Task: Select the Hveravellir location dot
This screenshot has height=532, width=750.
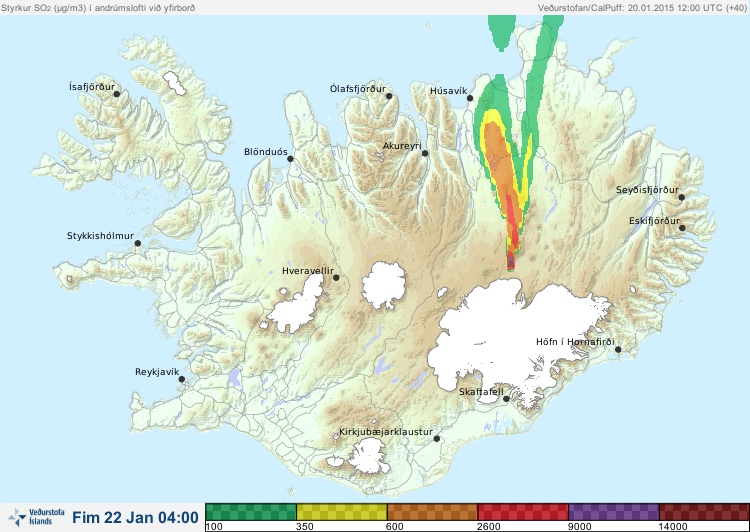Action: pyautogui.click(x=336, y=277)
